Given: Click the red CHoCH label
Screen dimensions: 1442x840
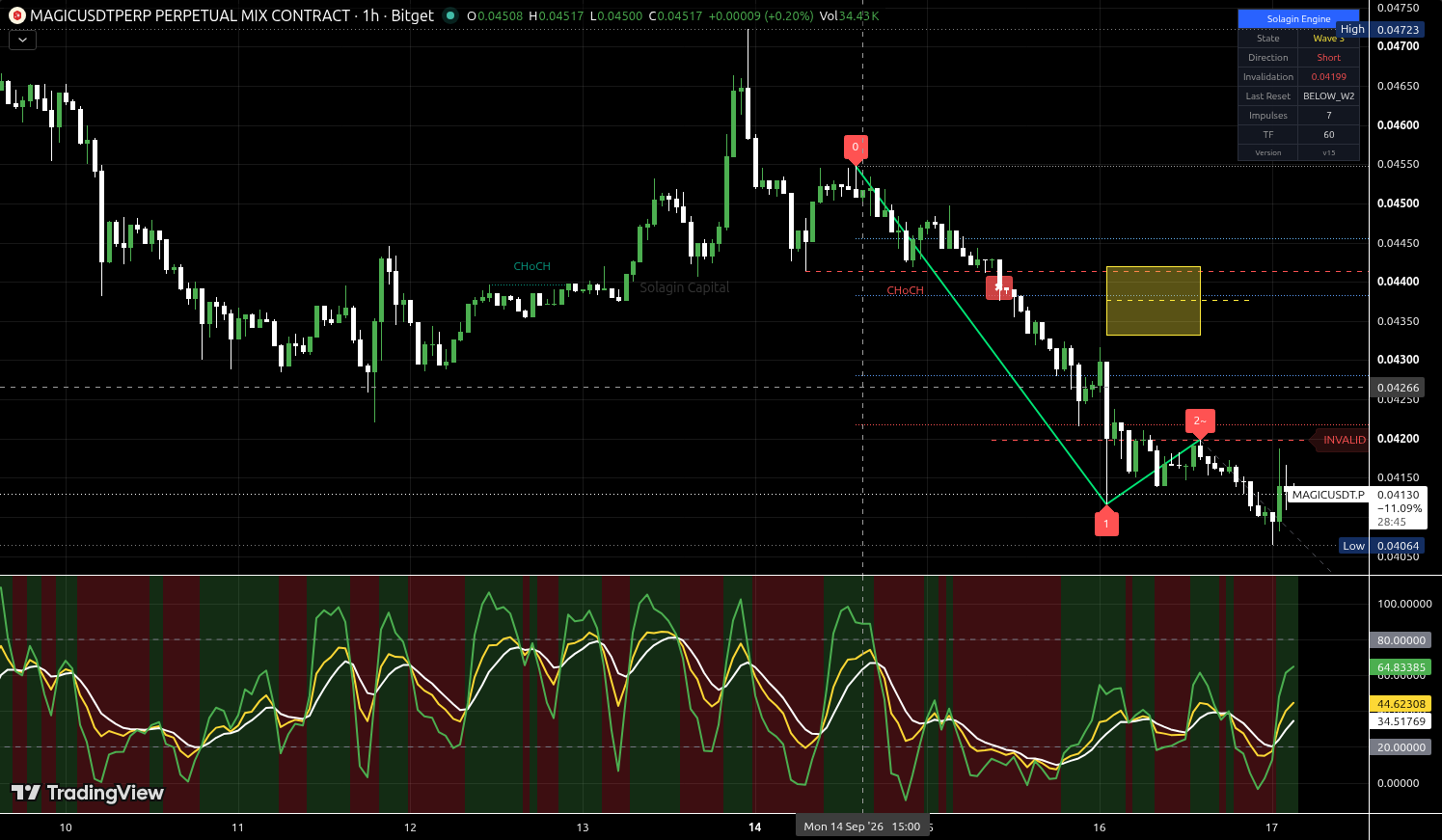Looking at the screenshot, I should [x=905, y=290].
